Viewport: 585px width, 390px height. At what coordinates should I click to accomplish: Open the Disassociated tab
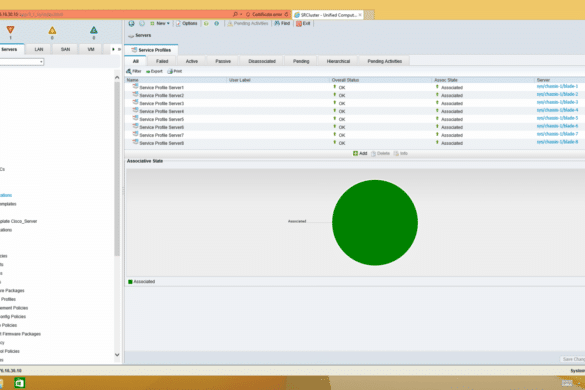(x=262, y=61)
